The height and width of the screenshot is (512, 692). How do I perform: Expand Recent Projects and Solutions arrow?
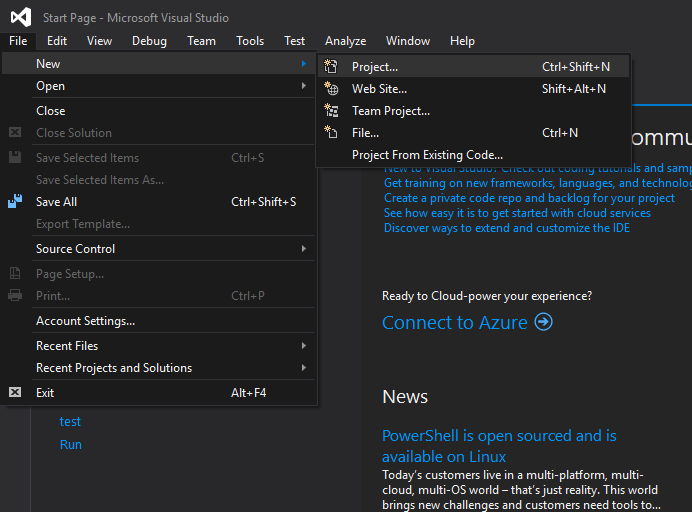coord(304,368)
